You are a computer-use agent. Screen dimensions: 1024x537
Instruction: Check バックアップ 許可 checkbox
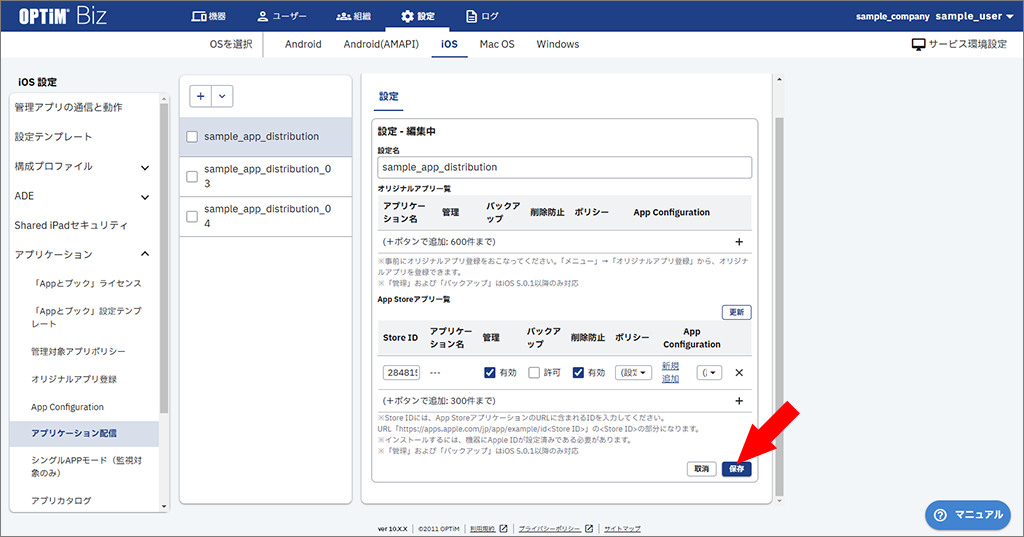(534, 372)
